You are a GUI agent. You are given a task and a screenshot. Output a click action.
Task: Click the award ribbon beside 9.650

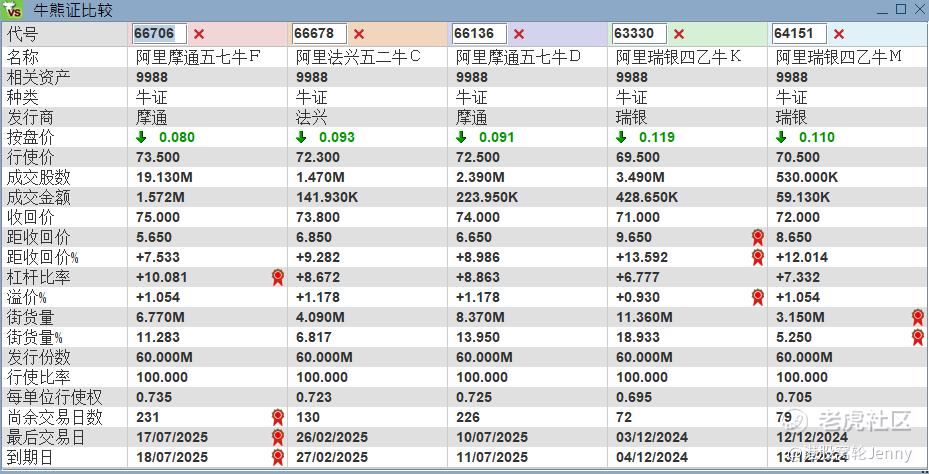[758, 238]
